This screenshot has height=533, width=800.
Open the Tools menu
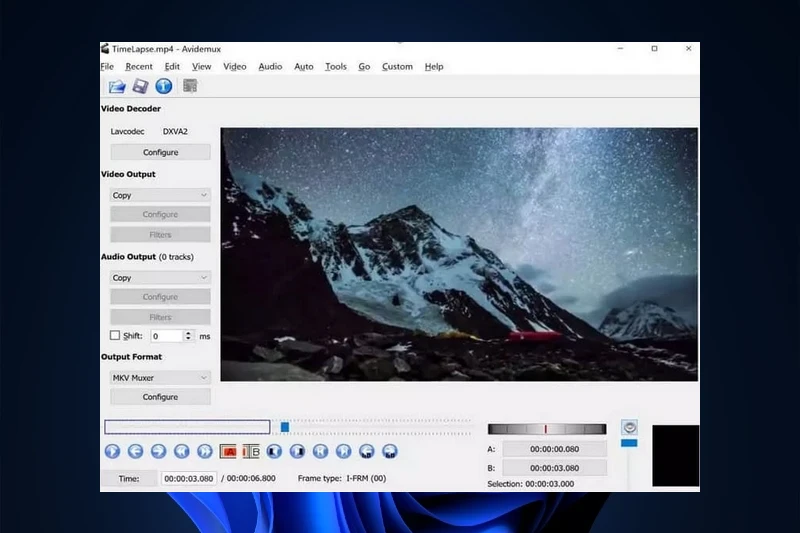coord(336,66)
